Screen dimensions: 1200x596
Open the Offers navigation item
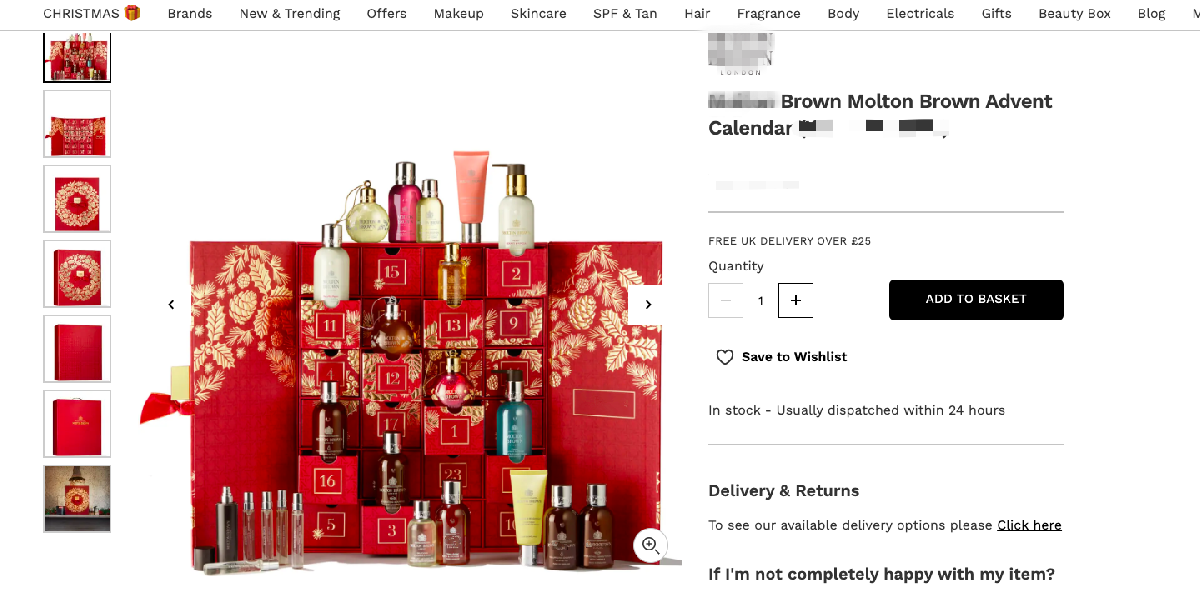pyautogui.click(x=387, y=13)
